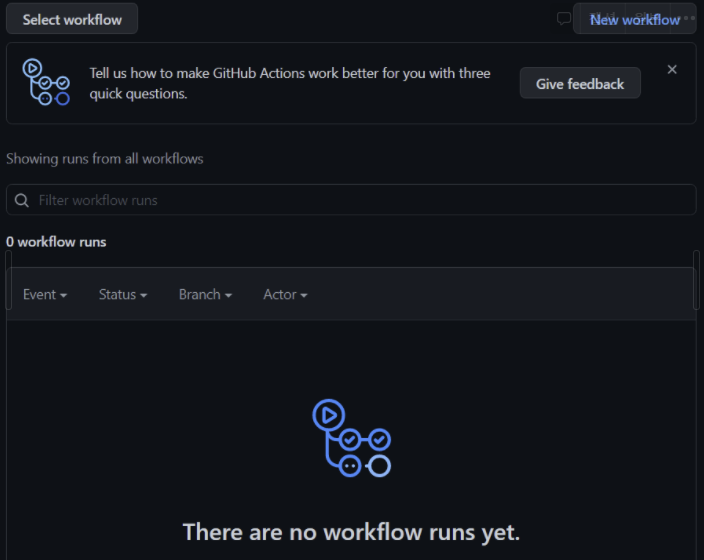Expand the Actor filter dropdown

coord(285,295)
